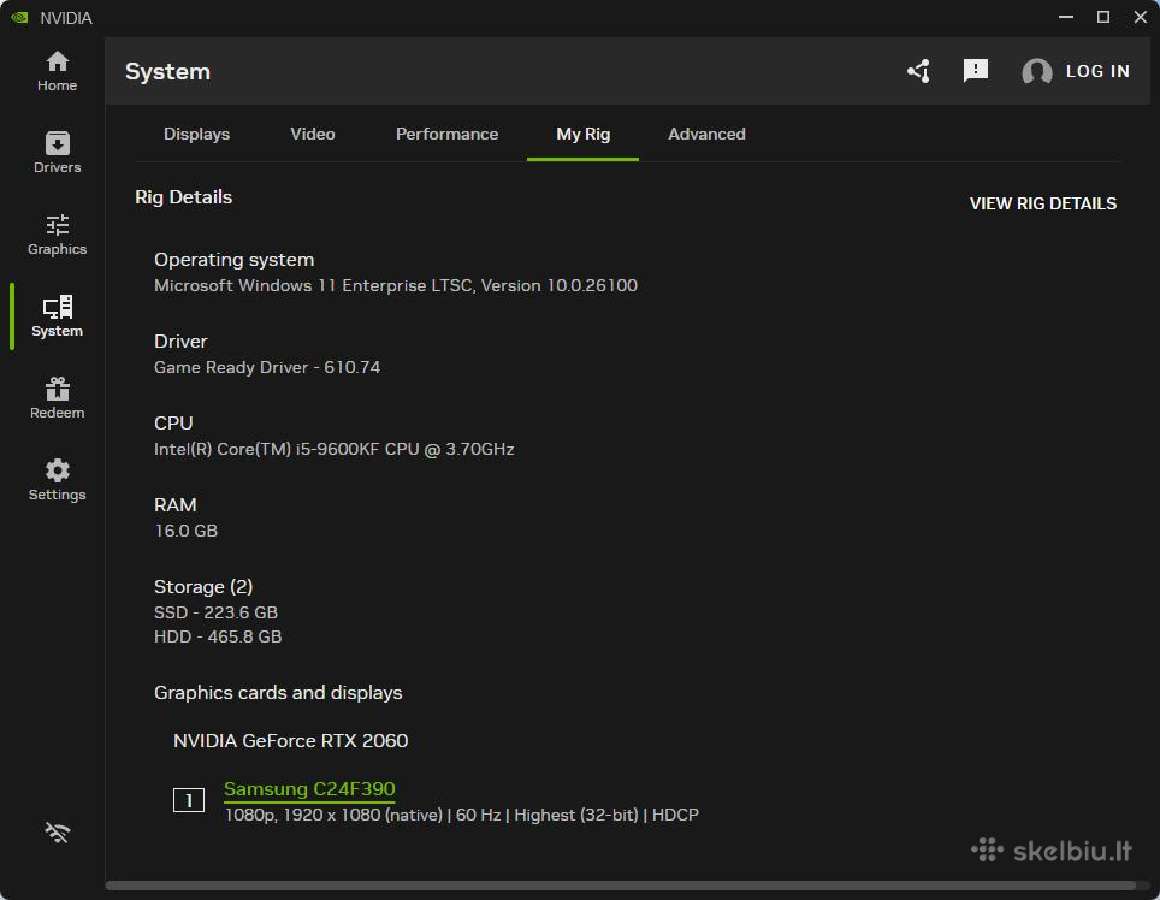Click the RAM label
Screen dimensions: 1160x900
point(175,504)
